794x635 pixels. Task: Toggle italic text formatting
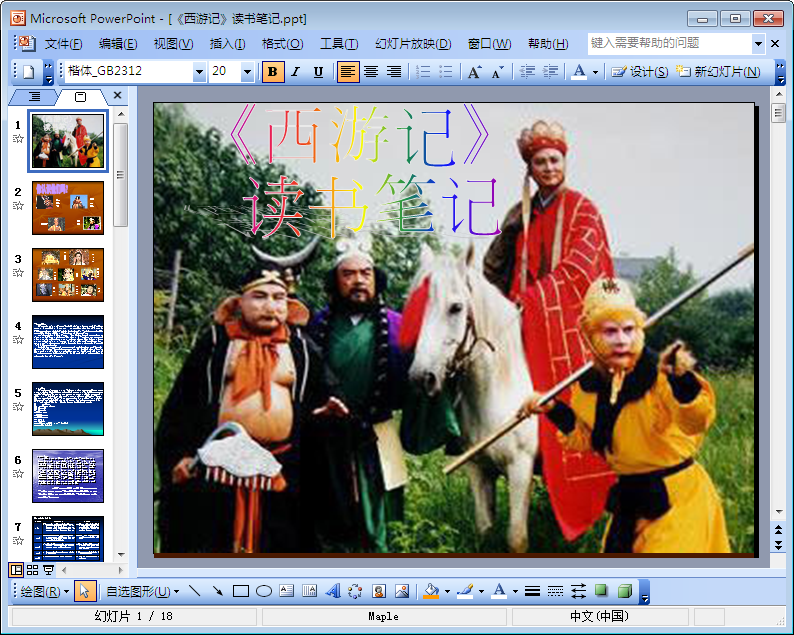click(295, 72)
